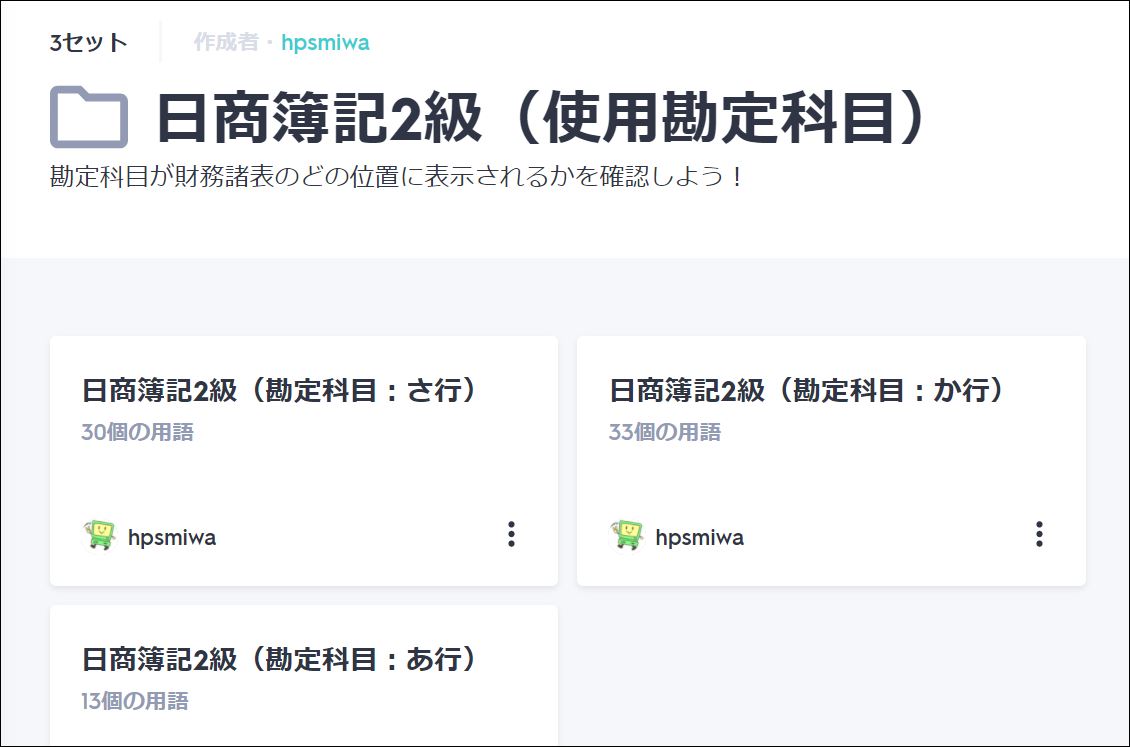Open more options for か行 set card

point(1038,534)
